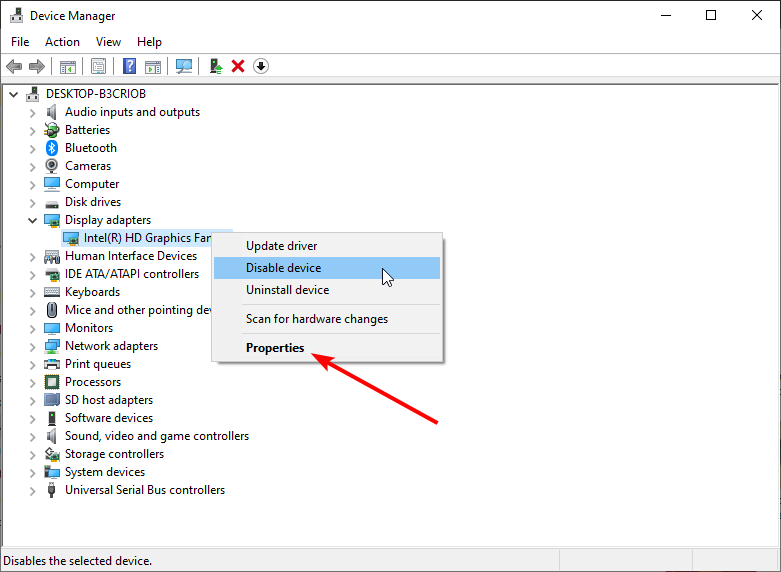Minimize the Device Manager window

point(666,15)
